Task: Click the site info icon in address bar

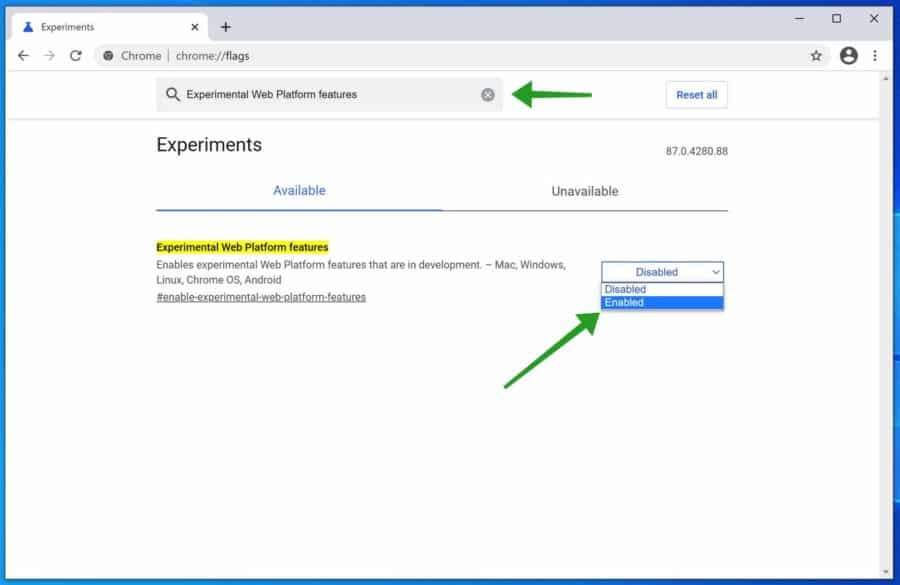Action: pyautogui.click(x=108, y=56)
